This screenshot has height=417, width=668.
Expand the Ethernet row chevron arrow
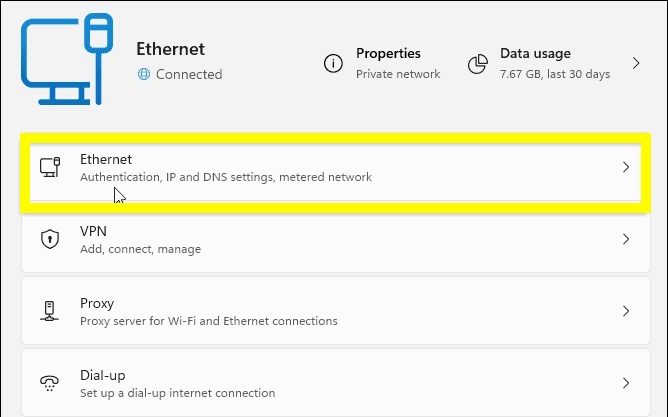(626, 167)
